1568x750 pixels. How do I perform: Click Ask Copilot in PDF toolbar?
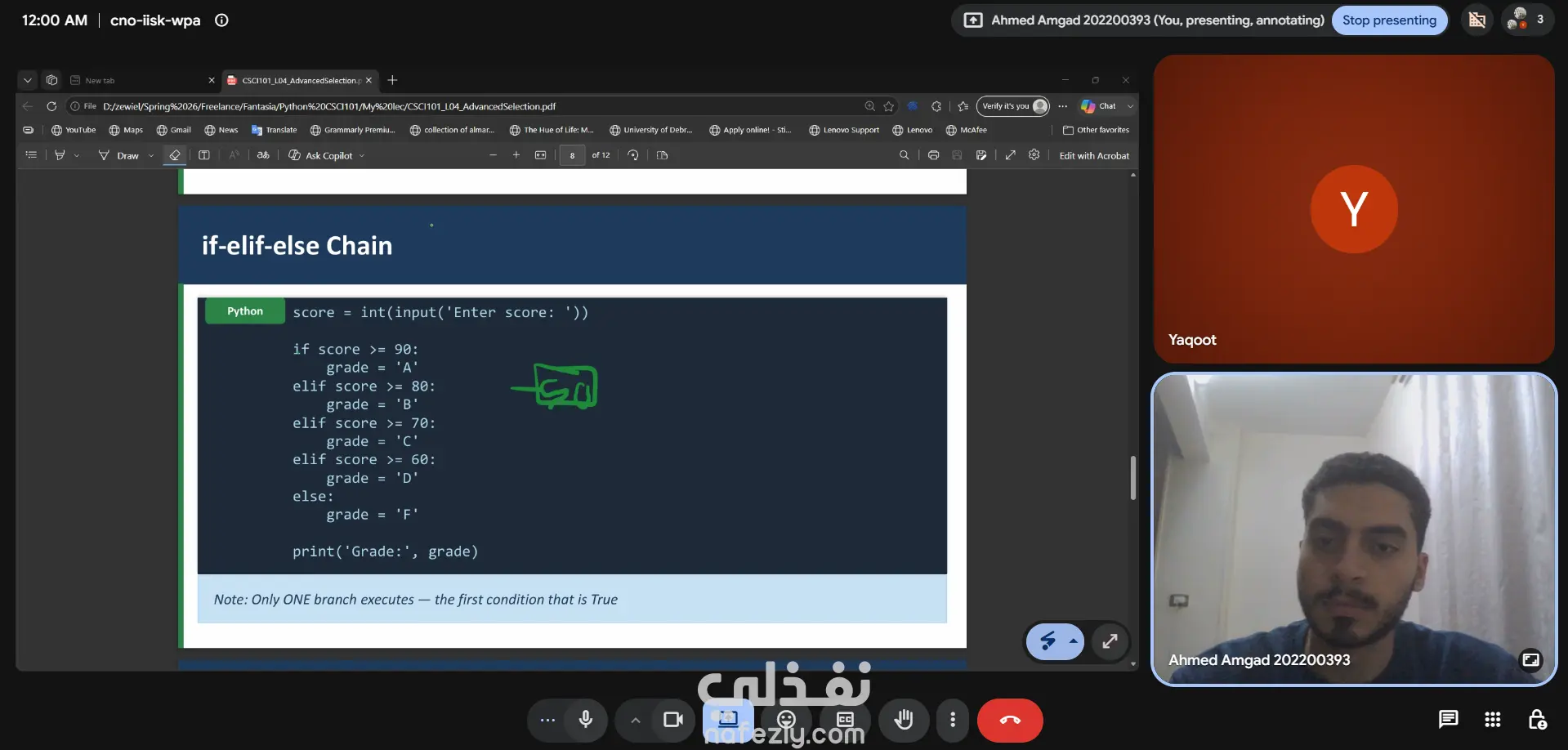320,155
